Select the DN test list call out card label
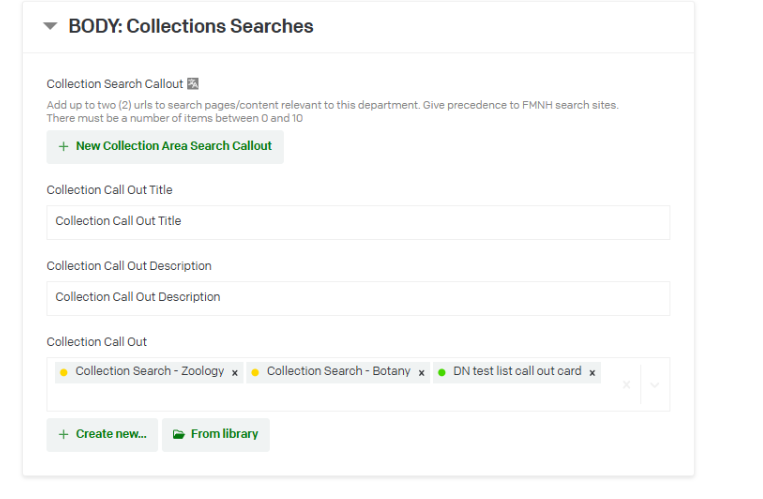Viewport: 763px width, 499px height. point(517,371)
